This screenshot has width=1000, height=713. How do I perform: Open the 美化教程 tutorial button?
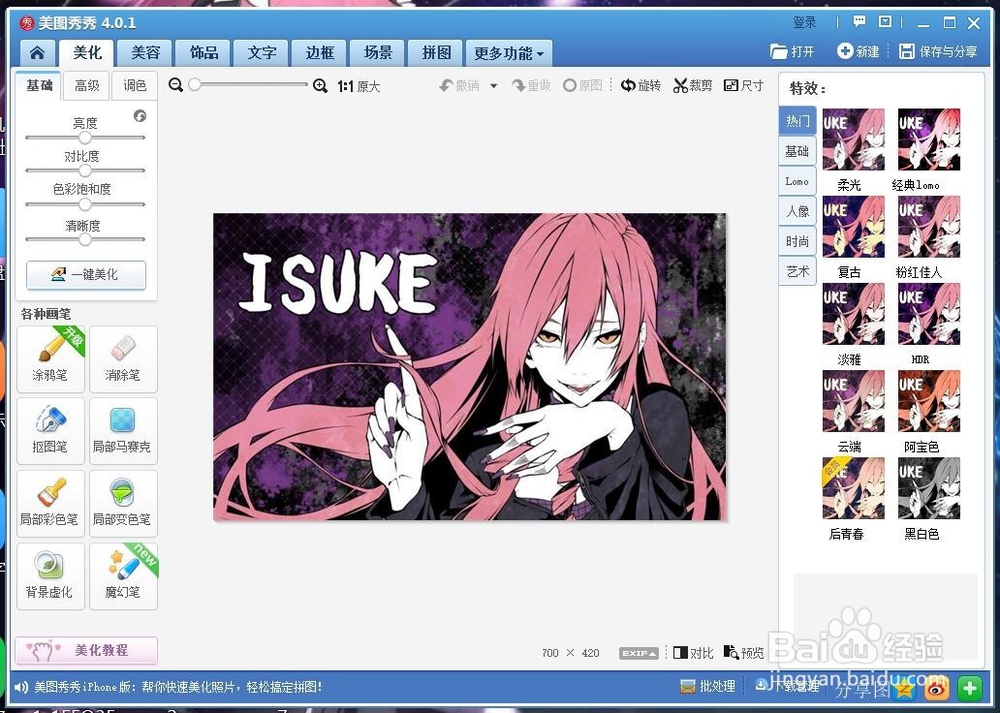click(86, 651)
